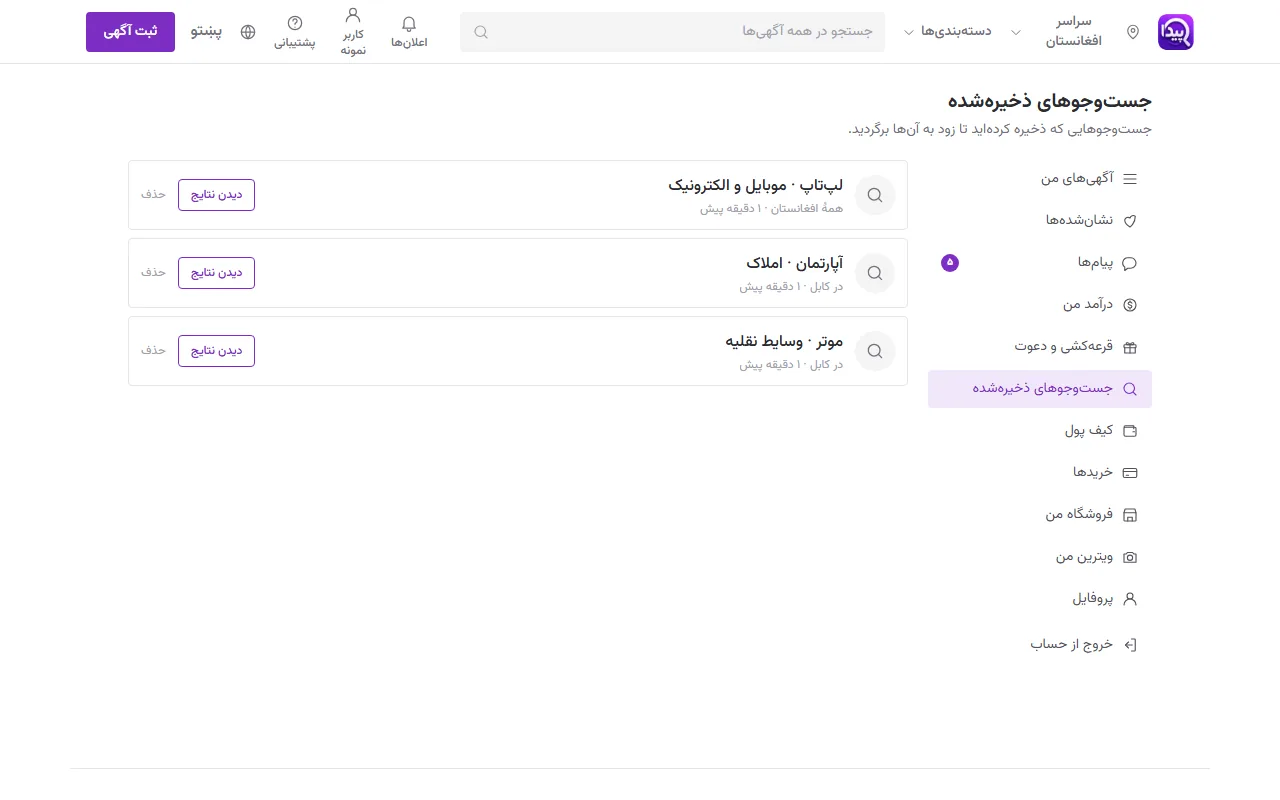Open the دسته‌بندی‌ها categories dropdown
Image resolution: width=1280 pixels, height=800 pixels.
[x=948, y=32]
